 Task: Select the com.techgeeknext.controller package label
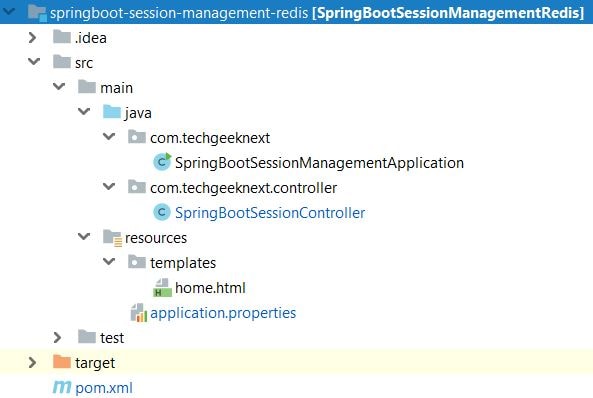coord(244,188)
